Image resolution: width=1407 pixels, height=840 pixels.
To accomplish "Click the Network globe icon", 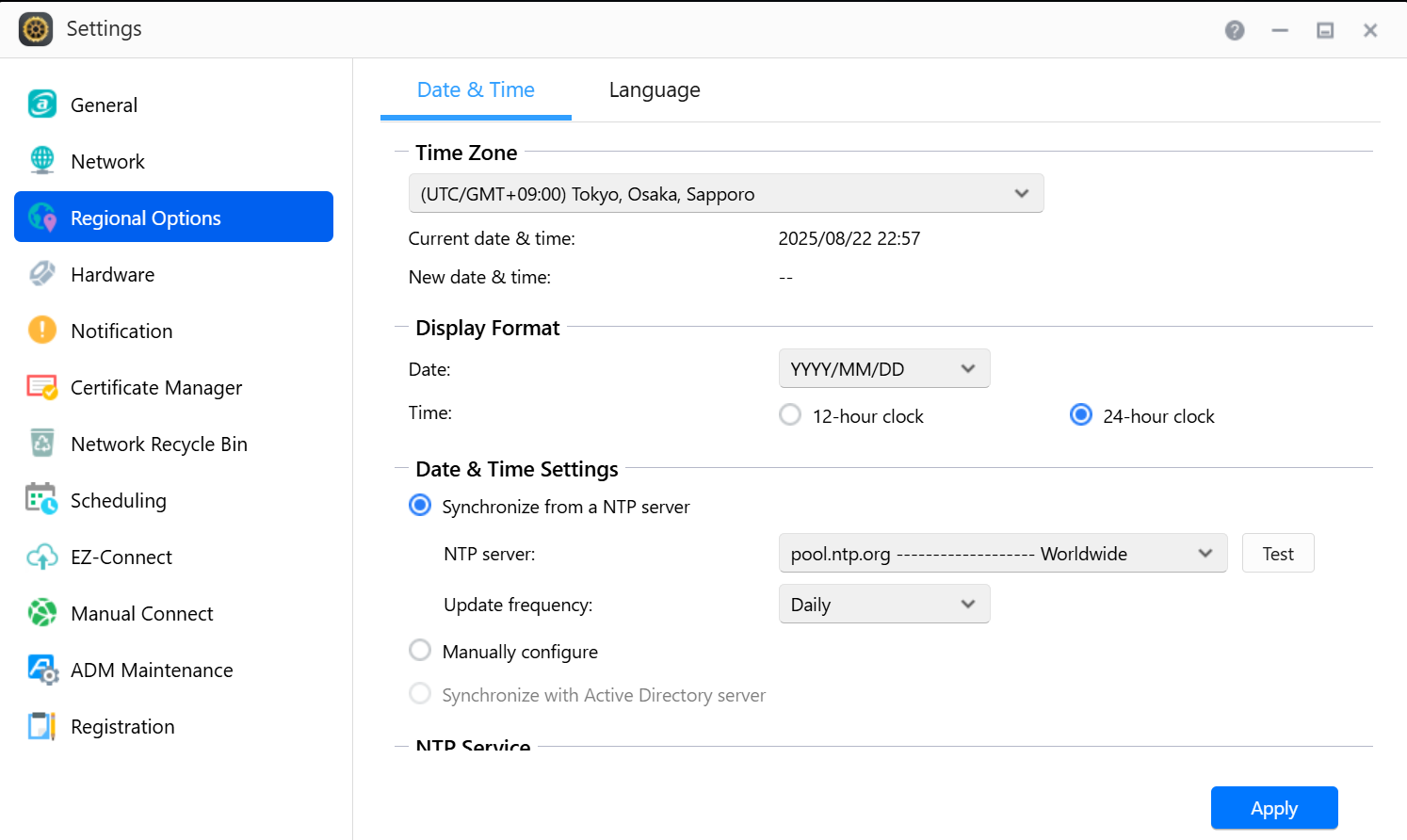I will 42,161.
